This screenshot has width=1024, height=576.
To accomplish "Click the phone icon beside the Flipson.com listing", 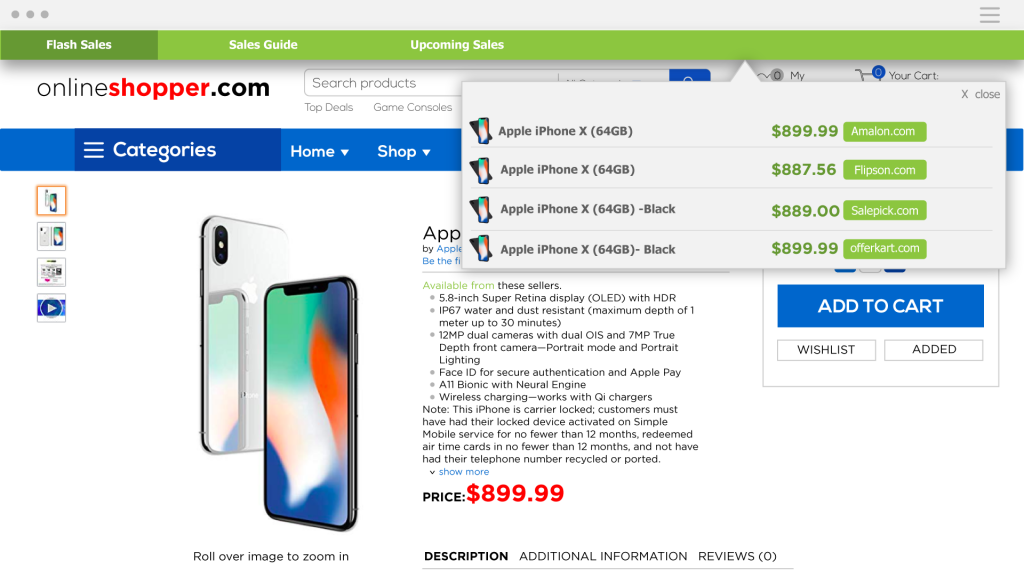I will 483,169.
